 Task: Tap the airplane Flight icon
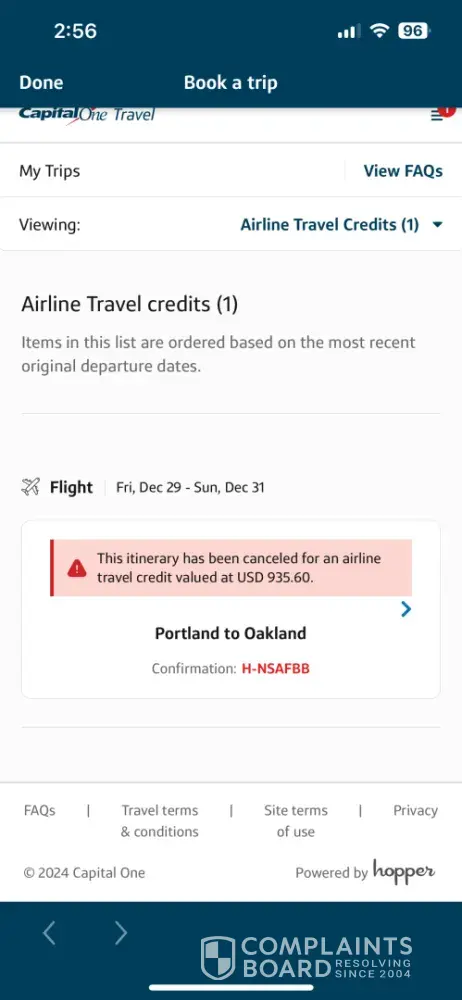[x=31, y=488]
